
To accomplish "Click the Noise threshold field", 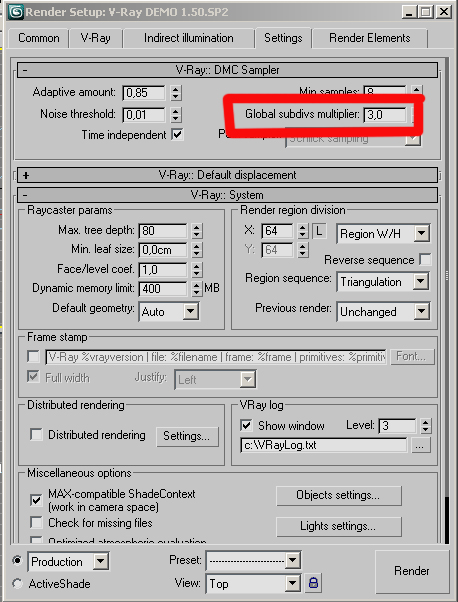I will pos(144,114).
